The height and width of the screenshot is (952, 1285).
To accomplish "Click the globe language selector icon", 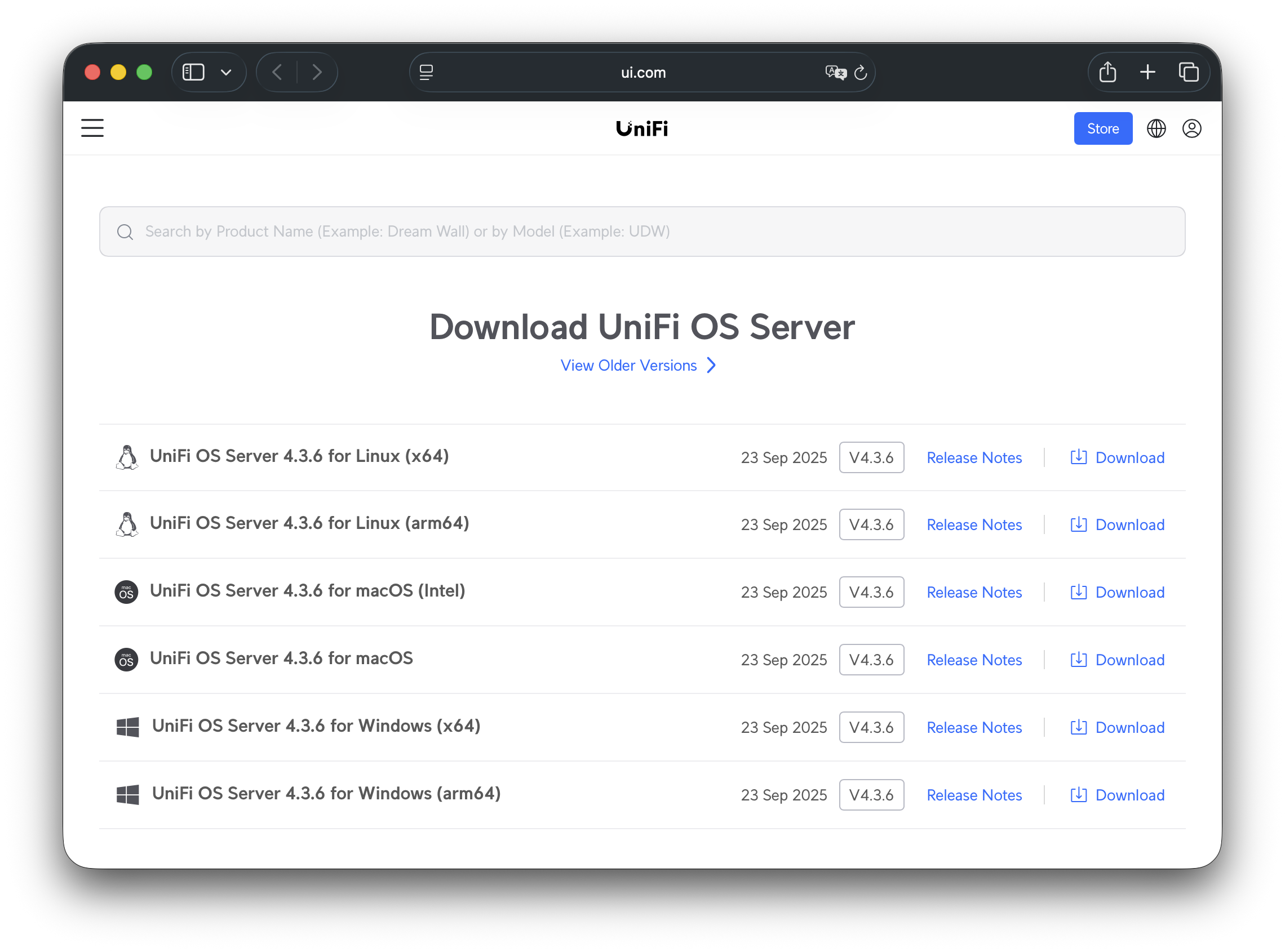I will coord(1156,128).
